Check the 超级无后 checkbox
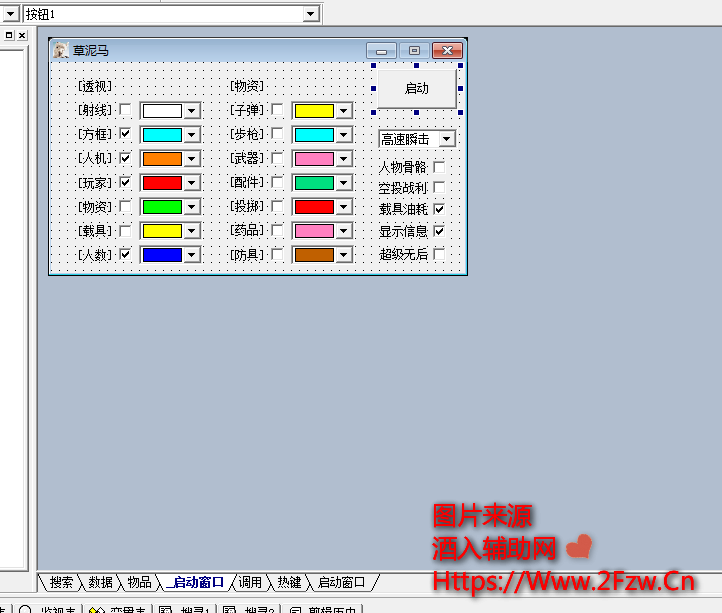The image size is (722, 613). pos(439,254)
